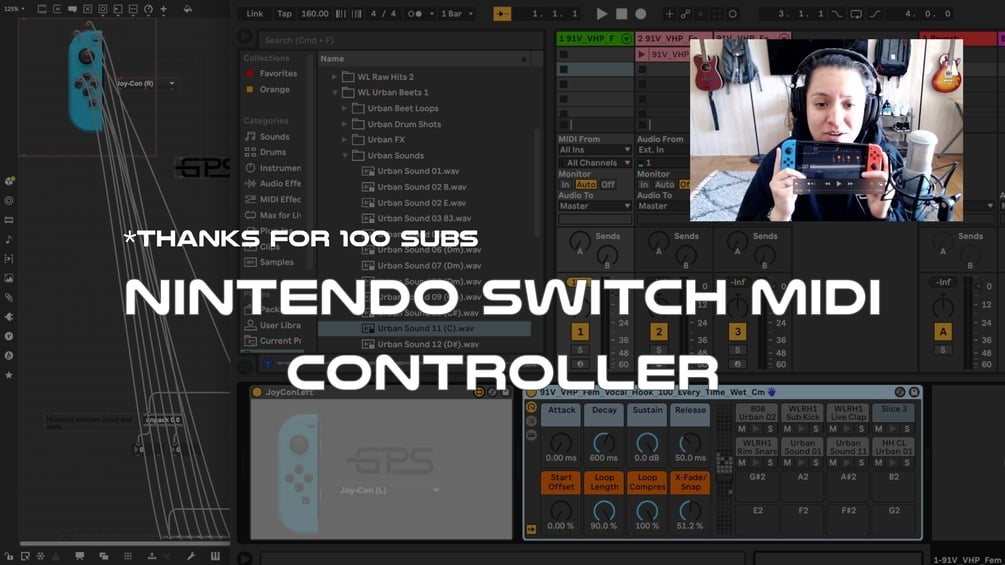This screenshot has height=565, width=1005.
Task: Select Urban Sound 11 (C).wav file
Action: [x=424, y=329]
